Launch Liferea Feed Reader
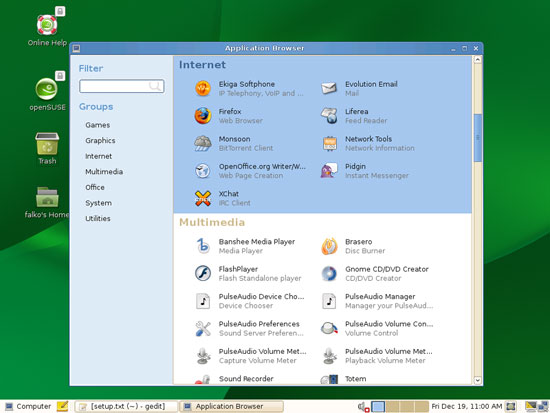 [x=354, y=116]
